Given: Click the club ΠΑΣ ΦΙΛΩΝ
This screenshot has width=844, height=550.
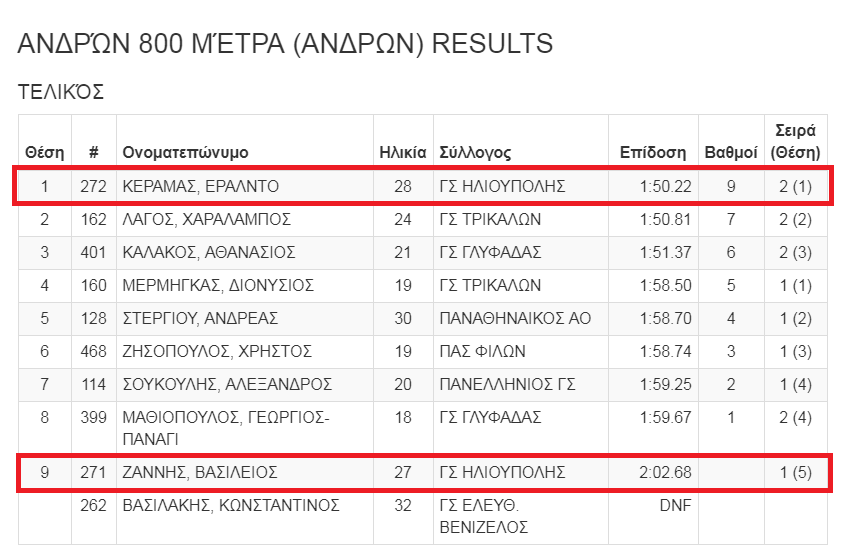Looking at the screenshot, I should point(482,351).
